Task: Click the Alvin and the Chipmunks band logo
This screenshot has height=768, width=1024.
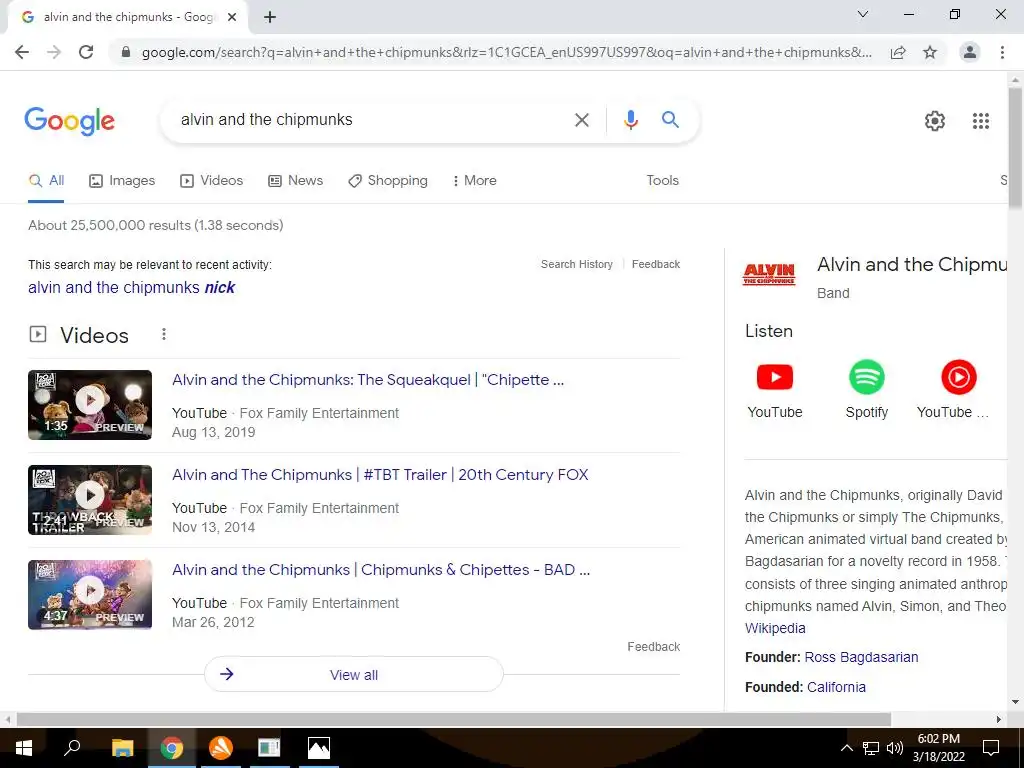Action: coord(769,274)
